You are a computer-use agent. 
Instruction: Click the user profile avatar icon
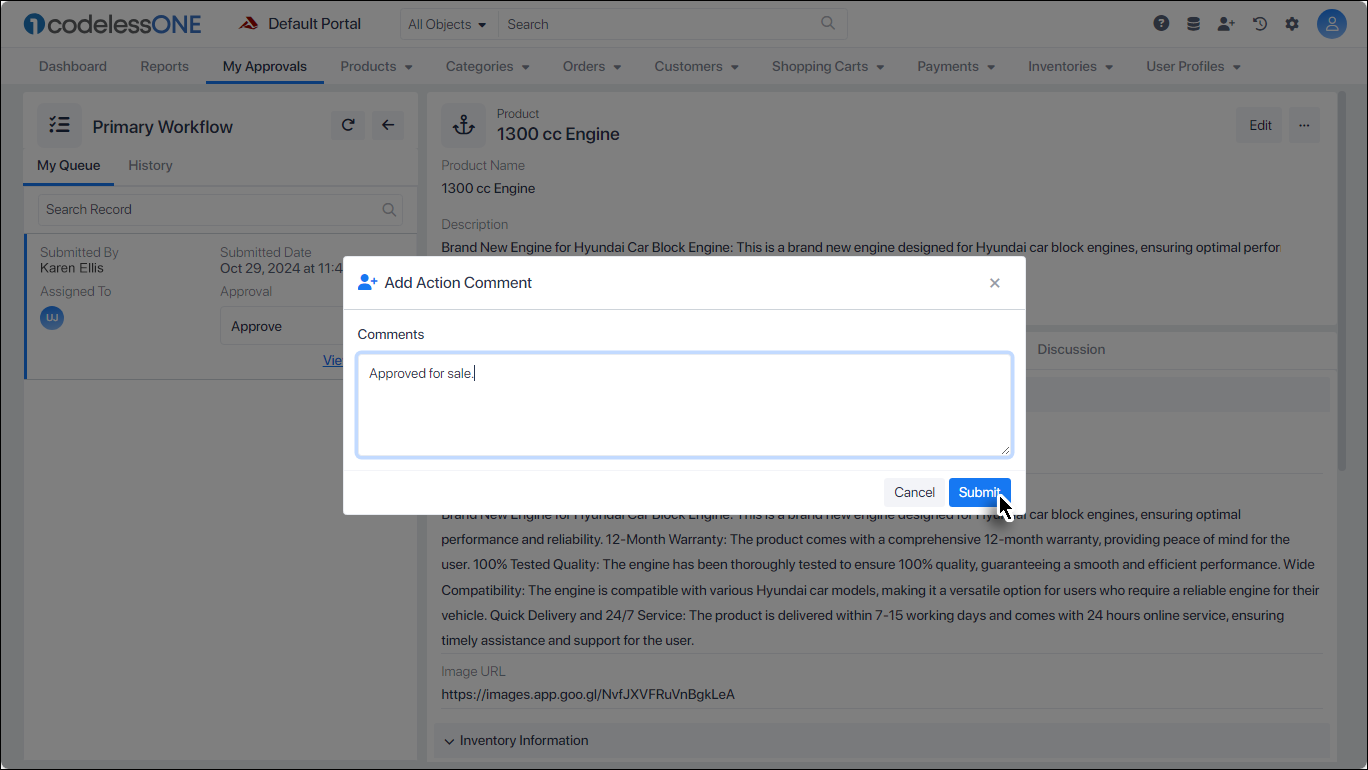[x=1332, y=22]
